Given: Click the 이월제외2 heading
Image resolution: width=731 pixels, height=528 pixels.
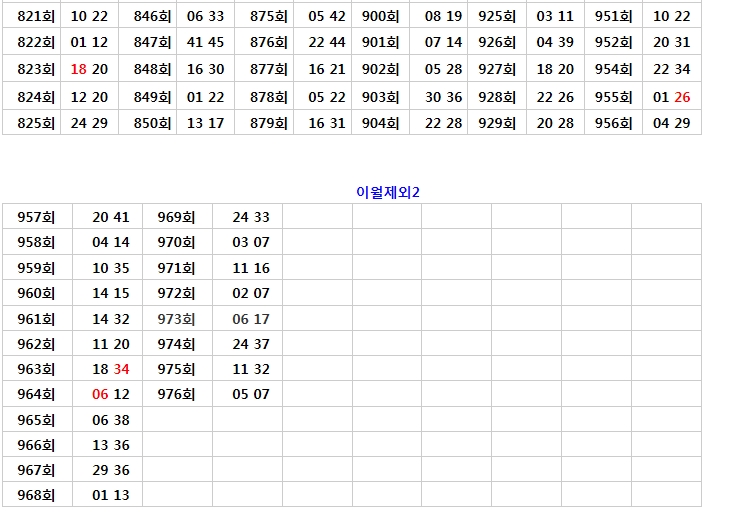Looking at the screenshot, I should click(388, 192).
